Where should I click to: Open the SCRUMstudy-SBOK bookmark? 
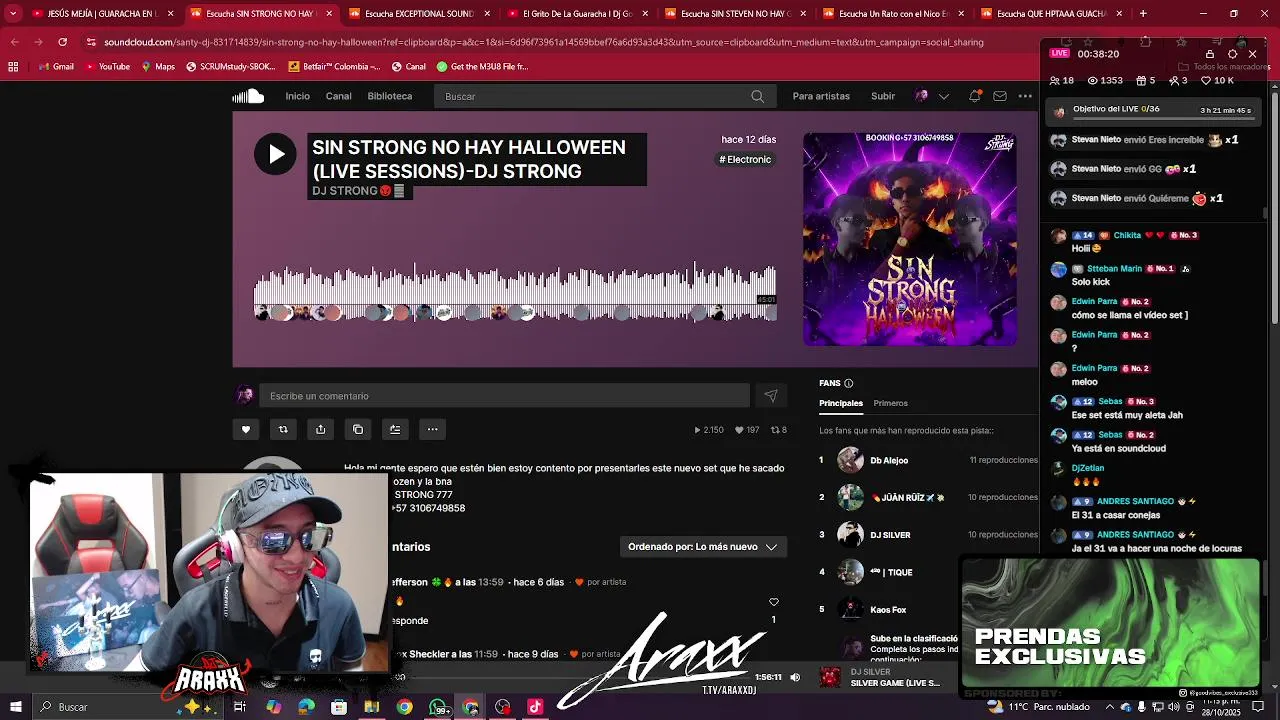pos(233,66)
